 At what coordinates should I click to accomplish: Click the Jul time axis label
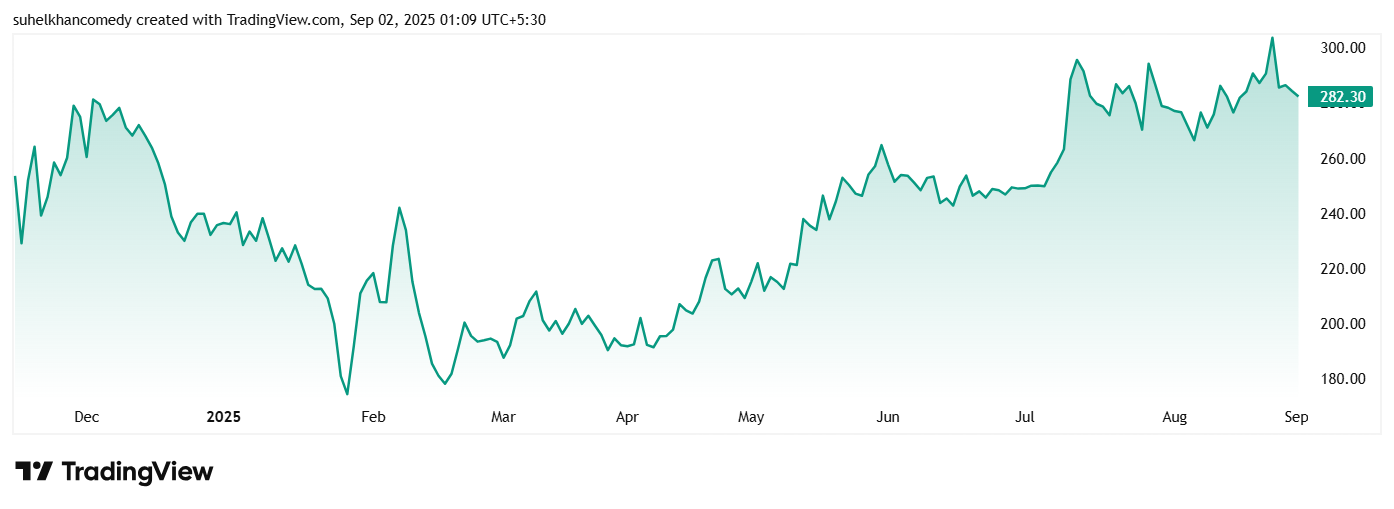coord(1024,417)
